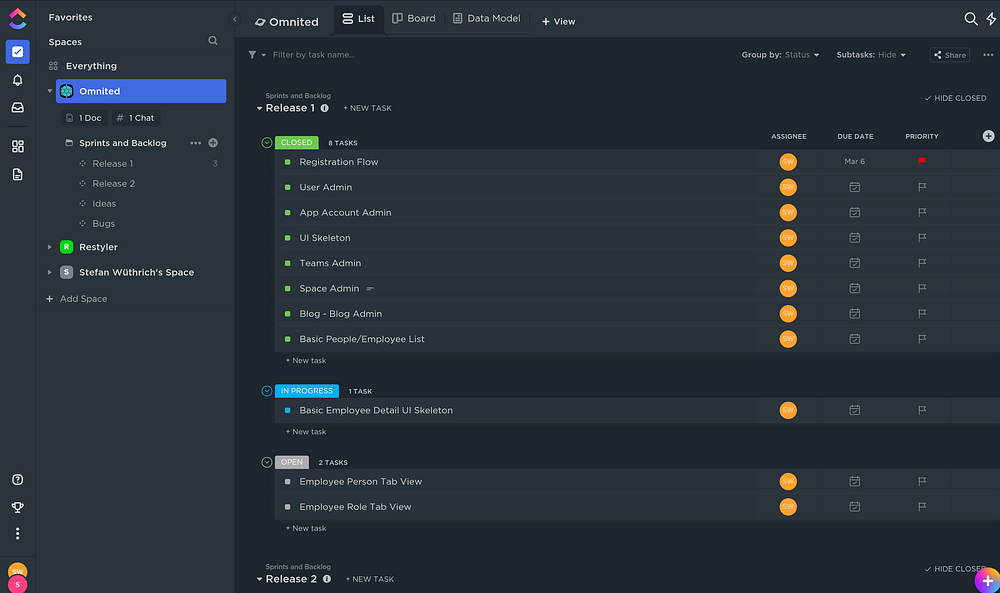Set due date for Basic Employee Detail UI Skeleton

point(855,410)
